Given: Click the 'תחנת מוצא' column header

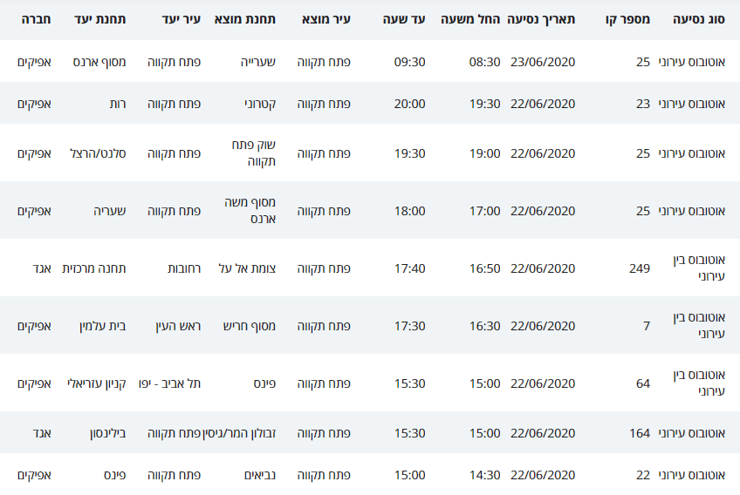Looking at the screenshot, I should (x=252, y=19).
